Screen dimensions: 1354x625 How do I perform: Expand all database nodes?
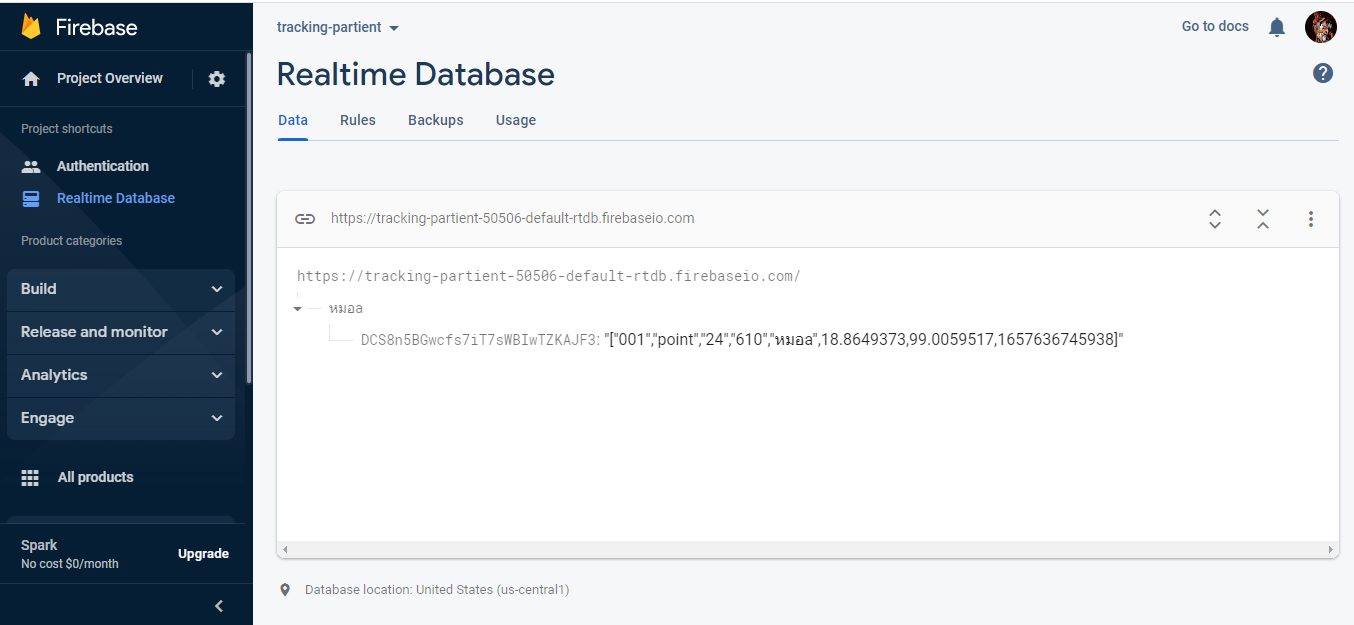point(1215,219)
